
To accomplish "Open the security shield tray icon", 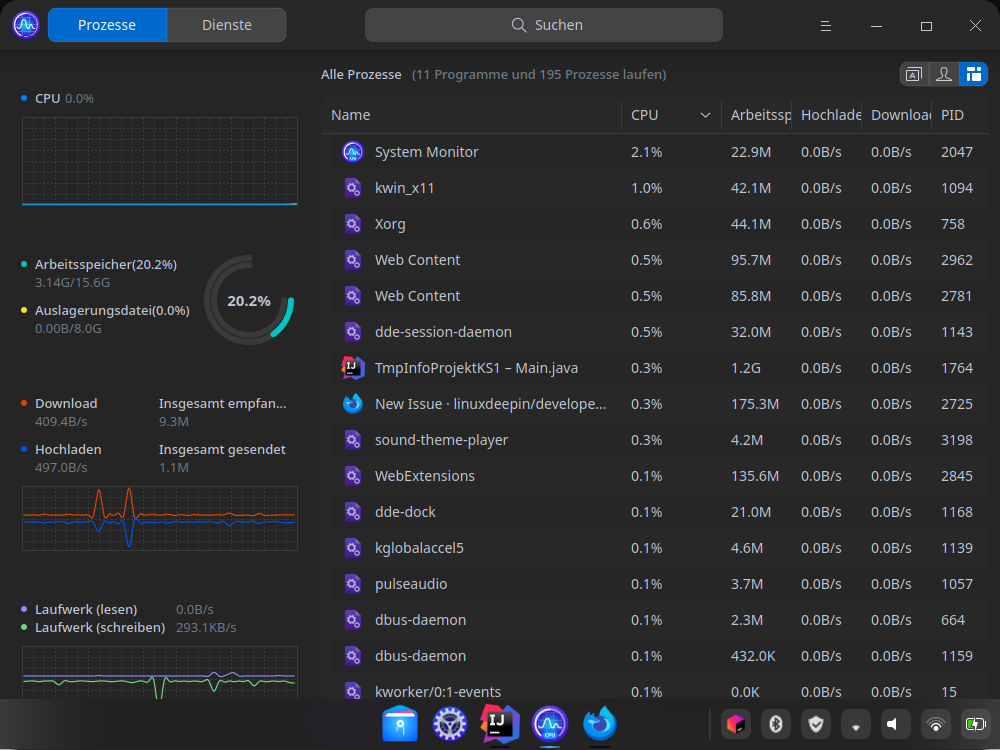I will (815, 723).
